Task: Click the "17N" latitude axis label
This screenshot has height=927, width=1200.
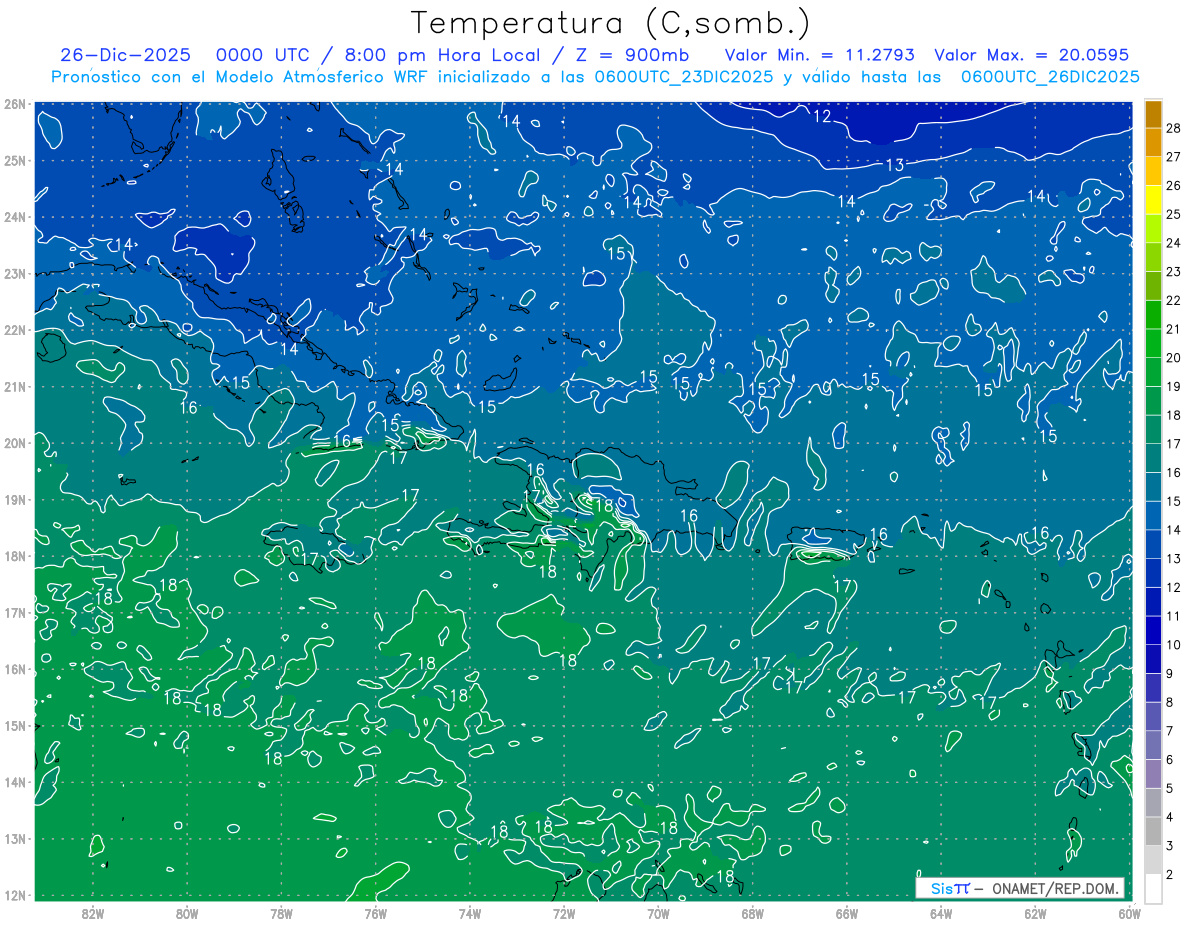Action: pos(14,612)
